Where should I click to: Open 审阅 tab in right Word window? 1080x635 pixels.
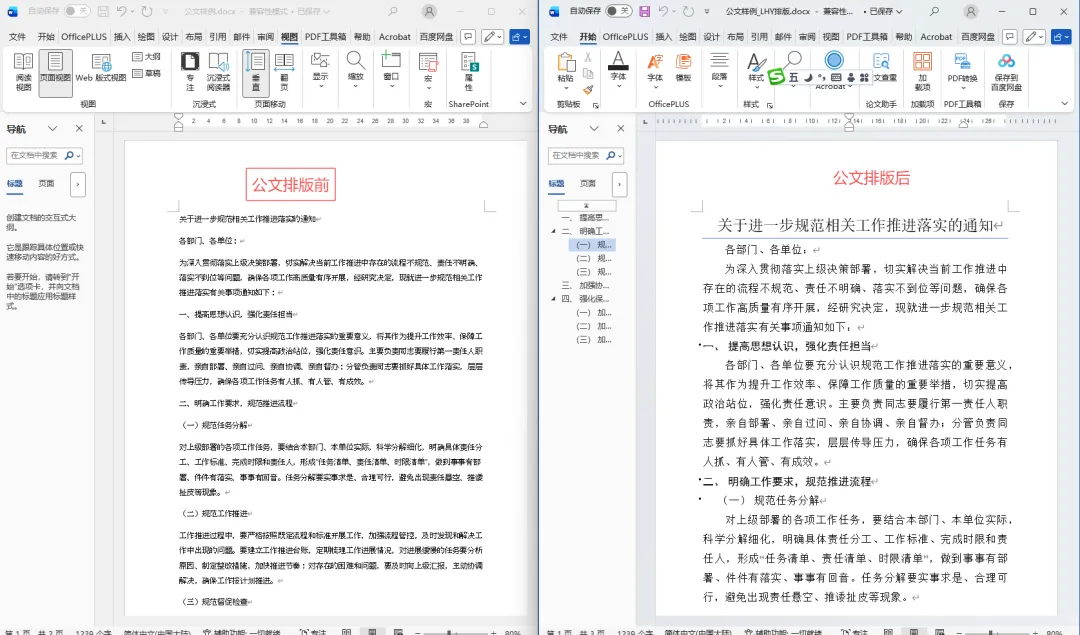coord(807,37)
